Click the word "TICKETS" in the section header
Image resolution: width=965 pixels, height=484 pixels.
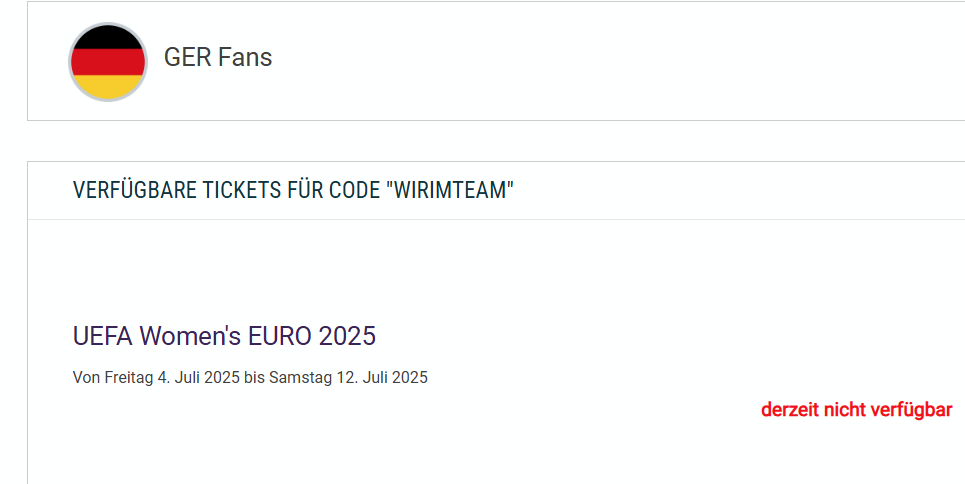pos(242,190)
